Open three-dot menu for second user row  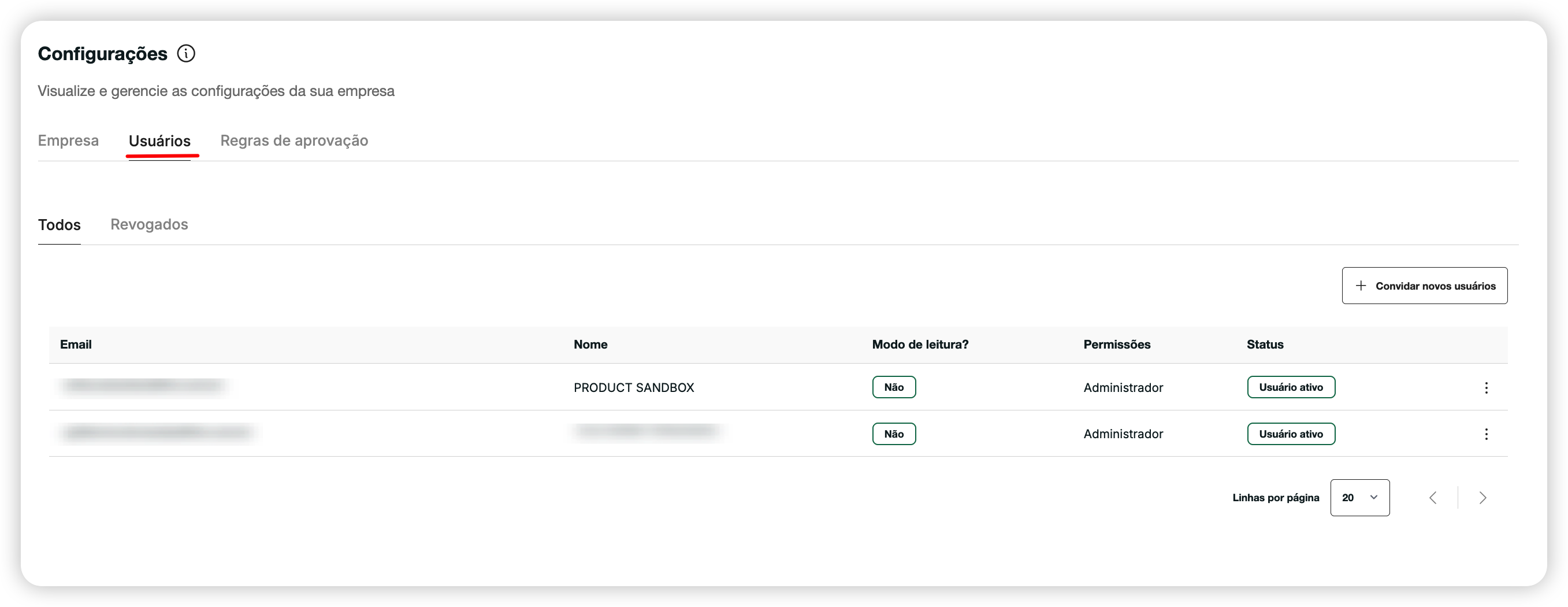tap(1486, 434)
